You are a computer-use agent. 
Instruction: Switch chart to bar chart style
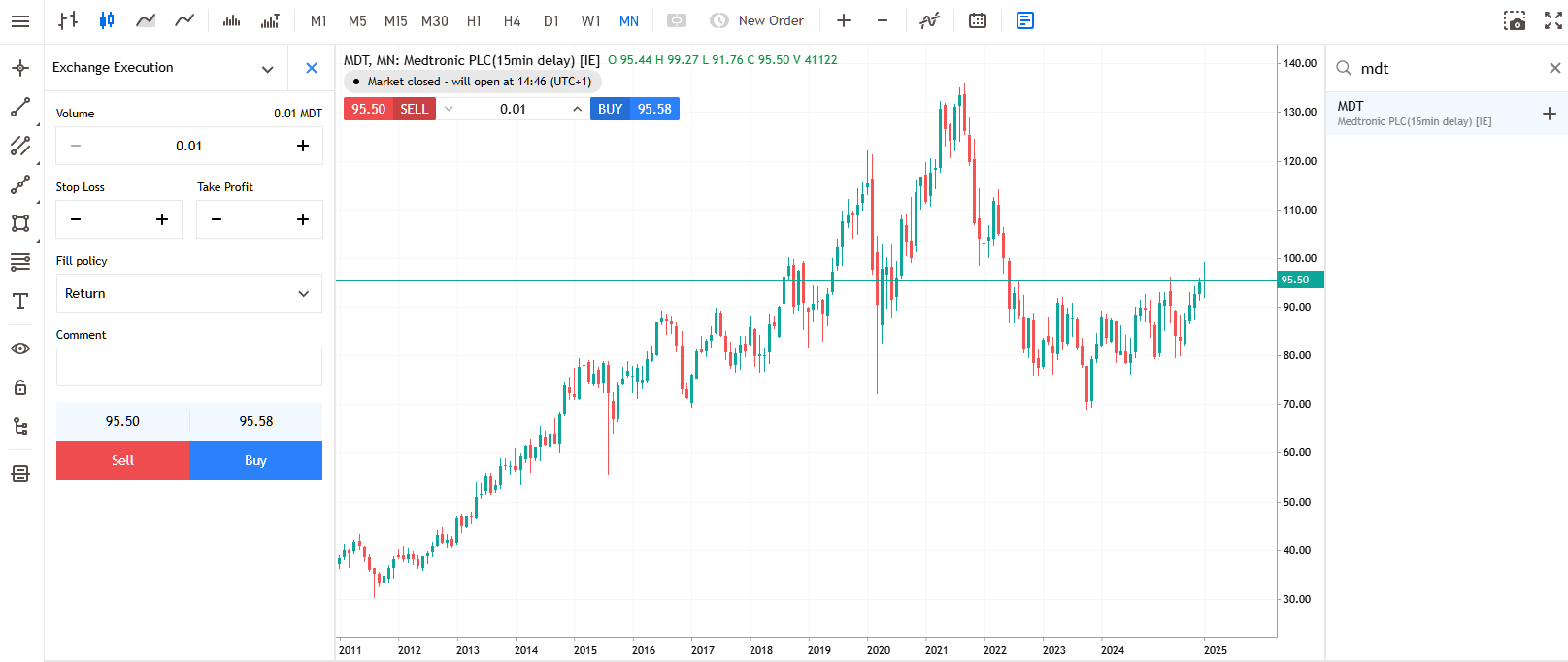coord(68,20)
